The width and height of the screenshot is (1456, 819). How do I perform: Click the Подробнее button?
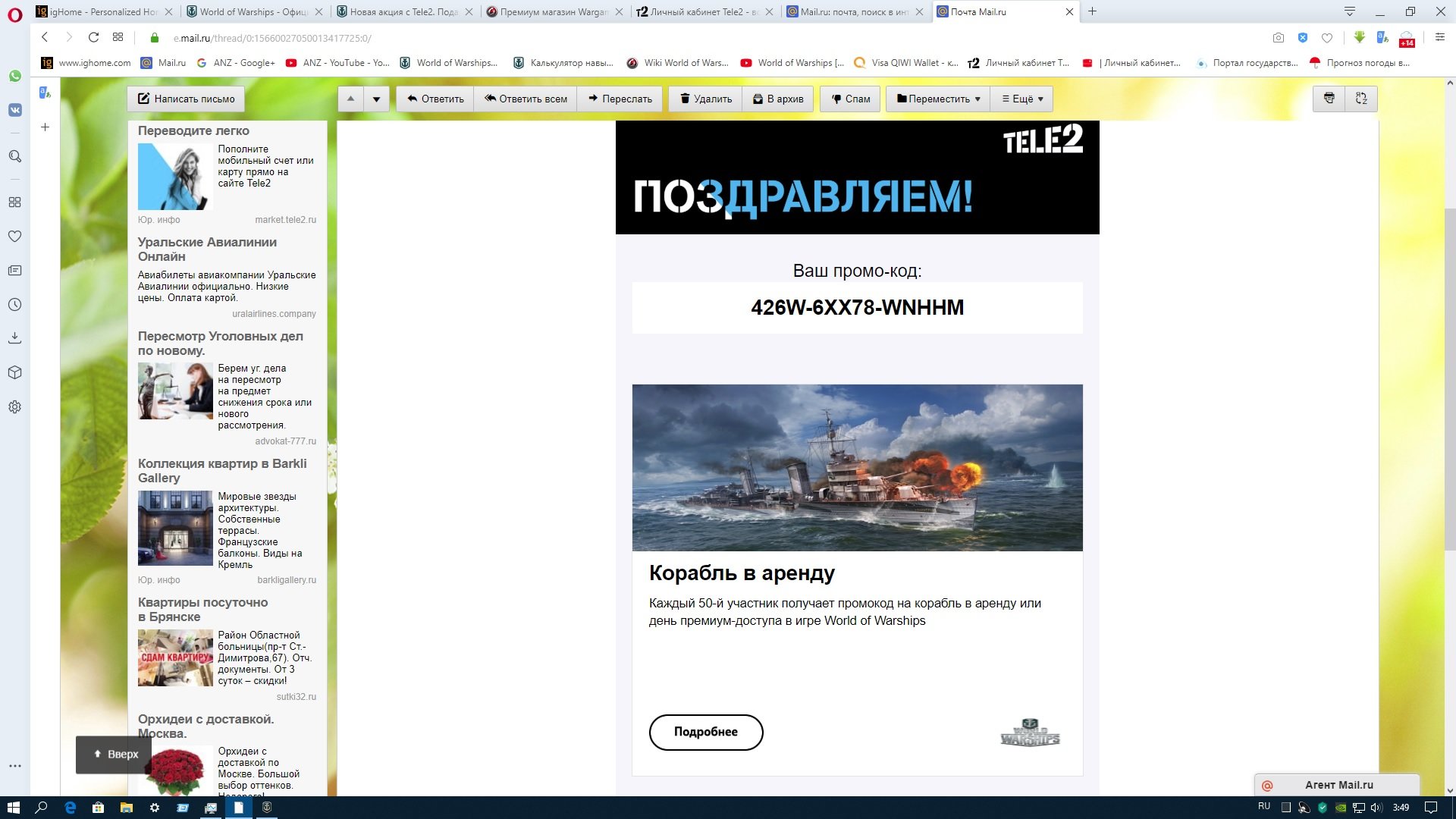(x=706, y=732)
